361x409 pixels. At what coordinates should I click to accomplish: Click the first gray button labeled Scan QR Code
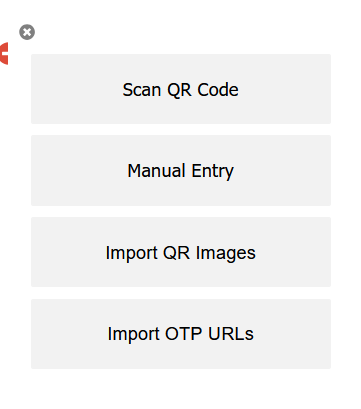point(181,89)
